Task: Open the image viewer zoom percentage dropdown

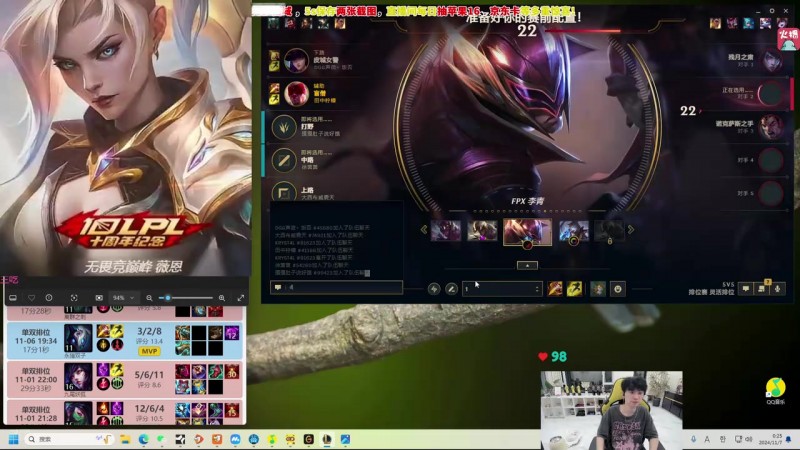Action: click(x=123, y=298)
